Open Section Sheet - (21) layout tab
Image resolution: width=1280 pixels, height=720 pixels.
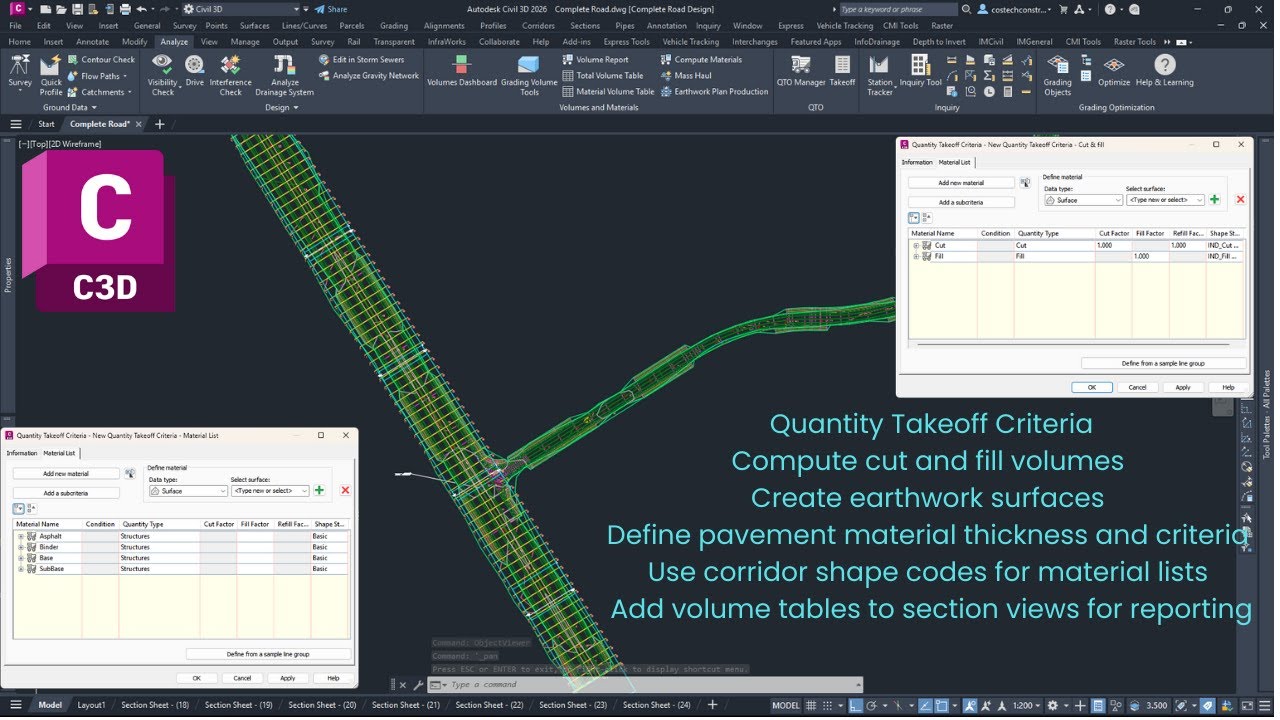click(406, 705)
